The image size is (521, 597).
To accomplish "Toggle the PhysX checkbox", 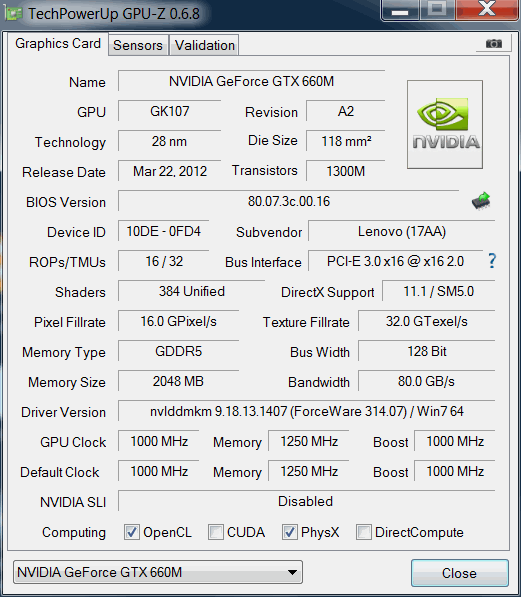I will coord(289,532).
